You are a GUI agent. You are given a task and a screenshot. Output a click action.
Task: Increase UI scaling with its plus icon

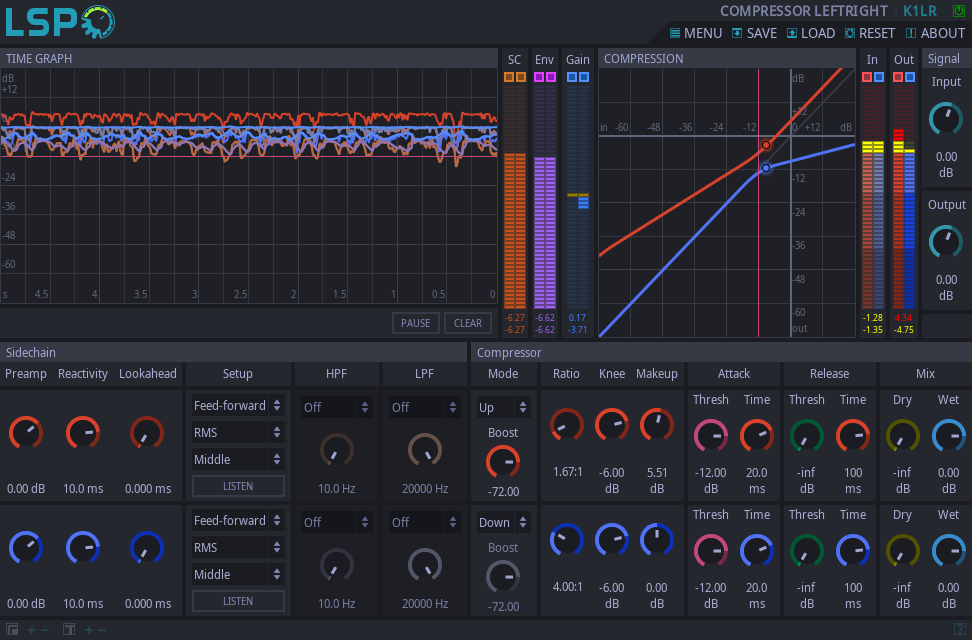tap(32, 630)
